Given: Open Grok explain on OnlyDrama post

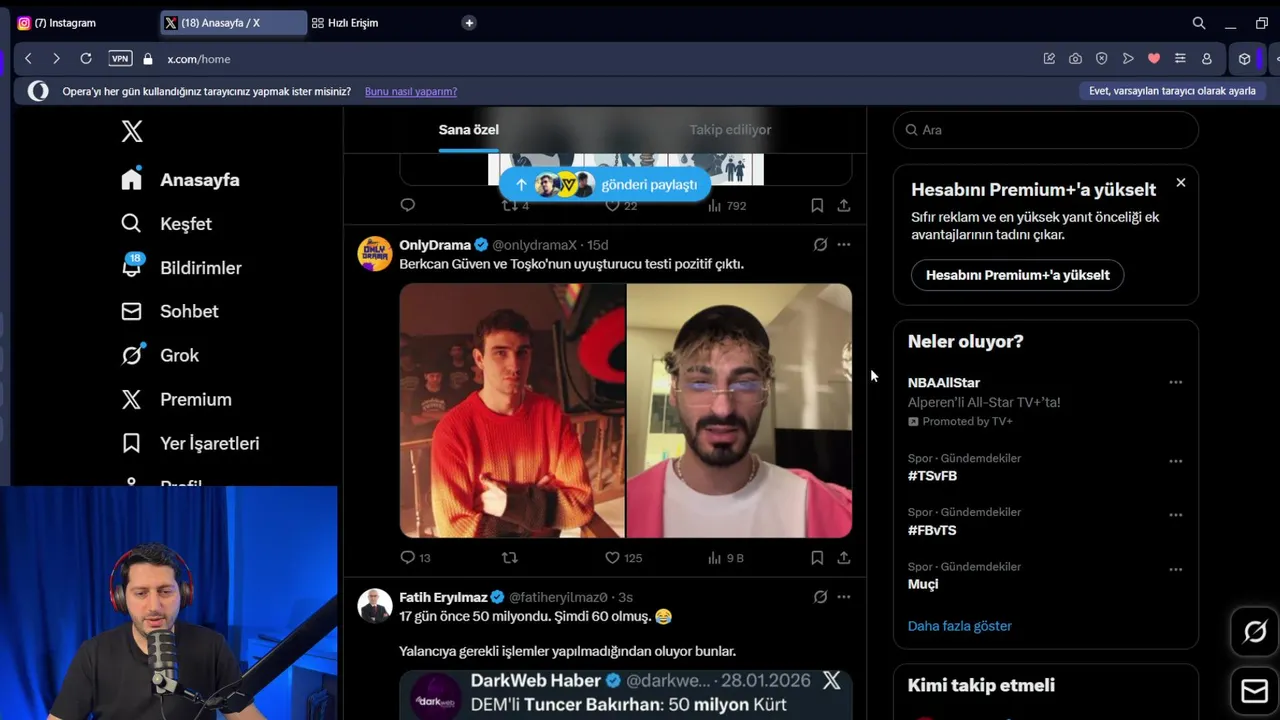Looking at the screenshot, I should [x=820, y=245].
